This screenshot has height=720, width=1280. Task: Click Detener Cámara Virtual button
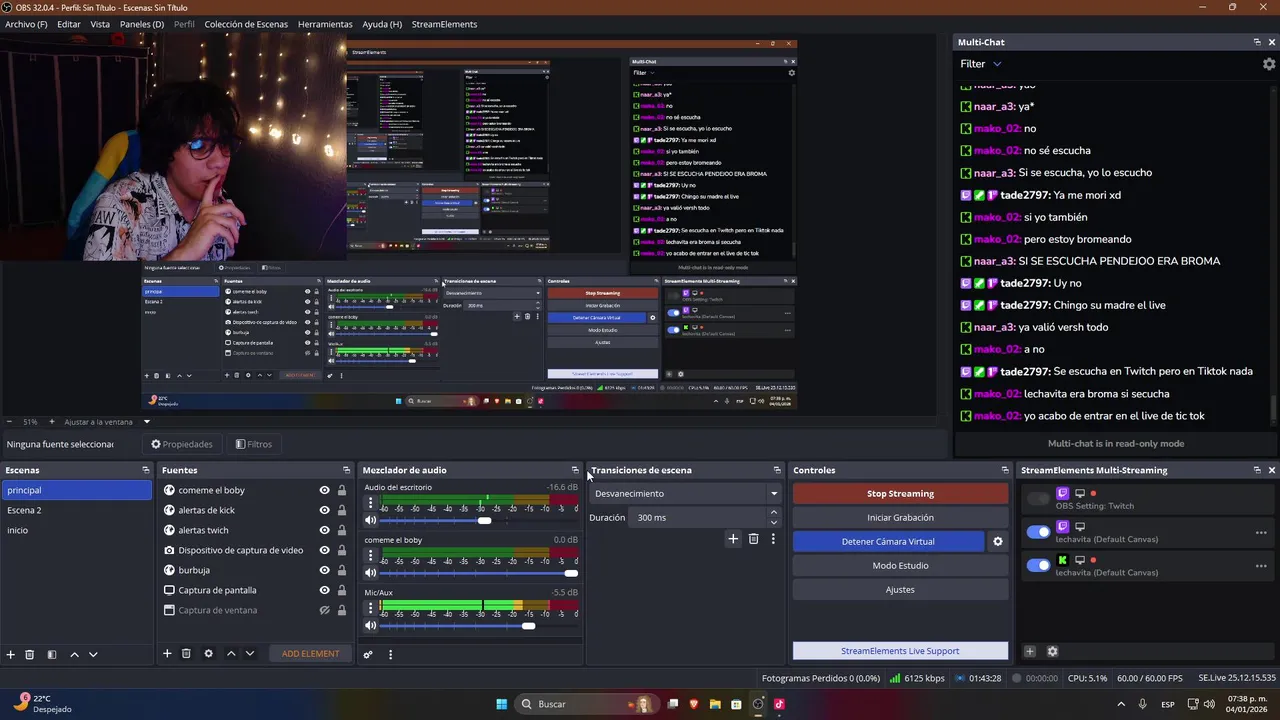pyautogui.click(x=888, y=542)
